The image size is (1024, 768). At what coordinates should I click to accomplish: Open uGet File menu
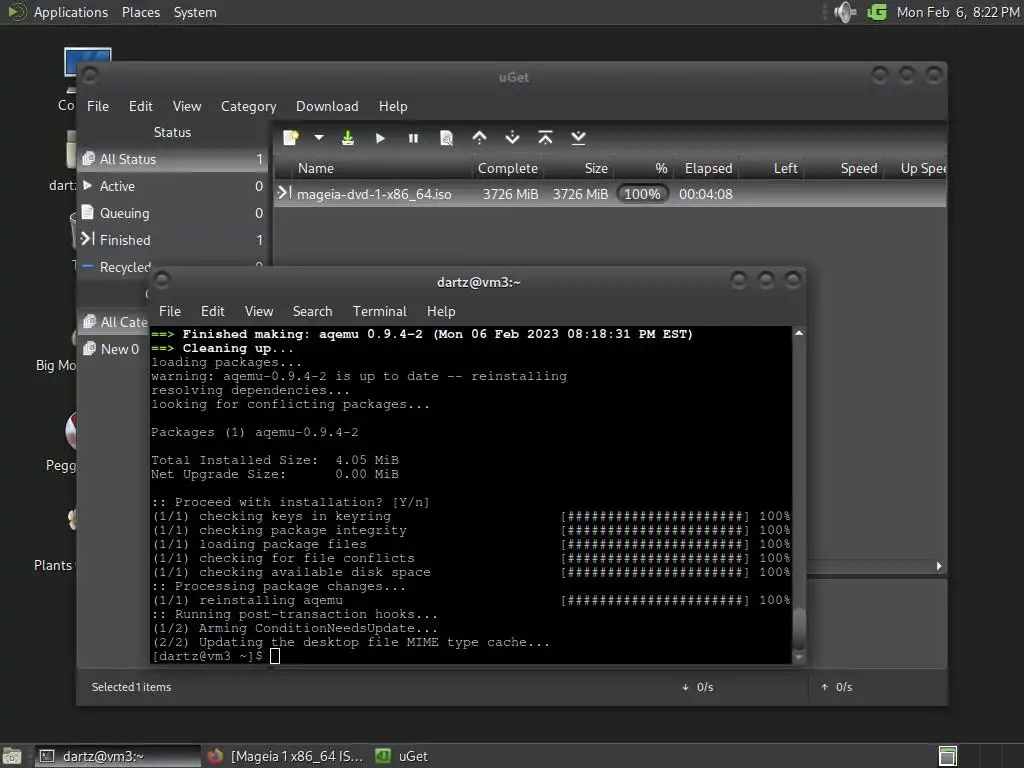click(98, 106)
